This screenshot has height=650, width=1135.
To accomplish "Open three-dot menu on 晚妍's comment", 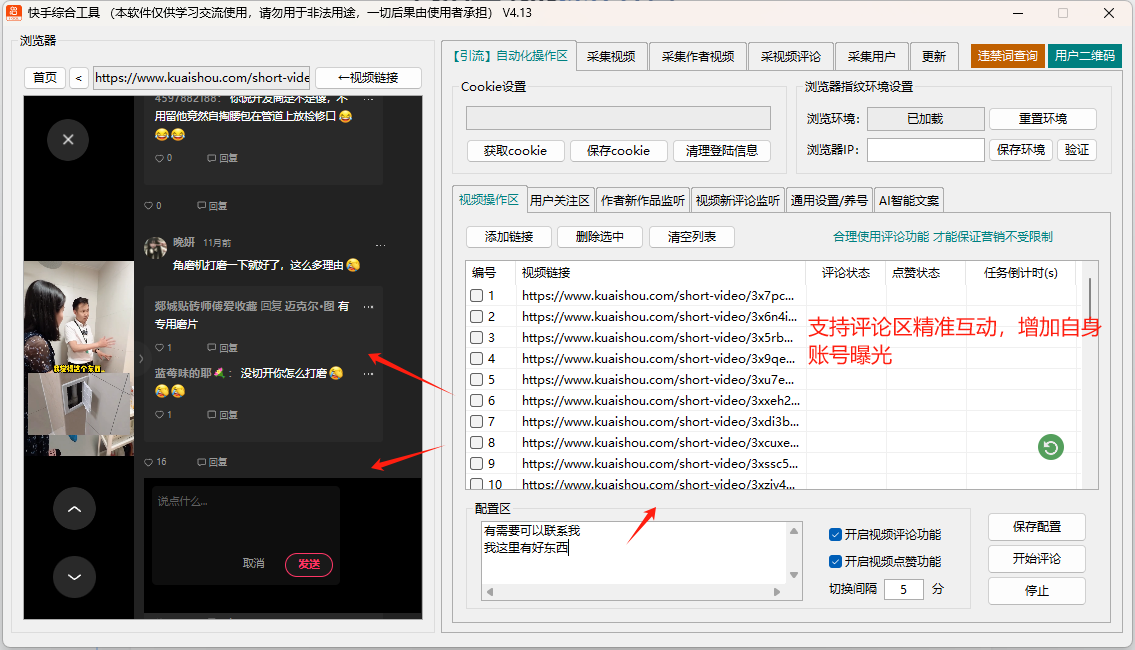I will click(x=380, y=244).
